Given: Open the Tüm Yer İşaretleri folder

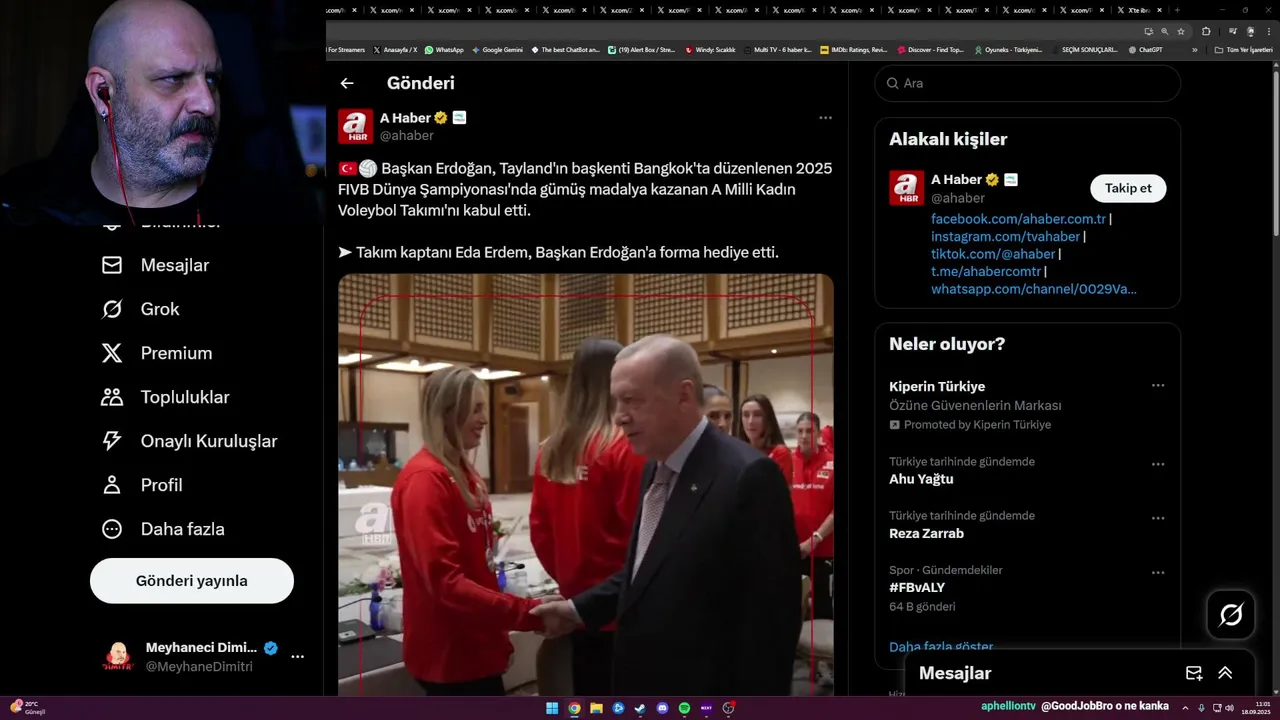Looking at the screenshot, I should coord(1243,49).
